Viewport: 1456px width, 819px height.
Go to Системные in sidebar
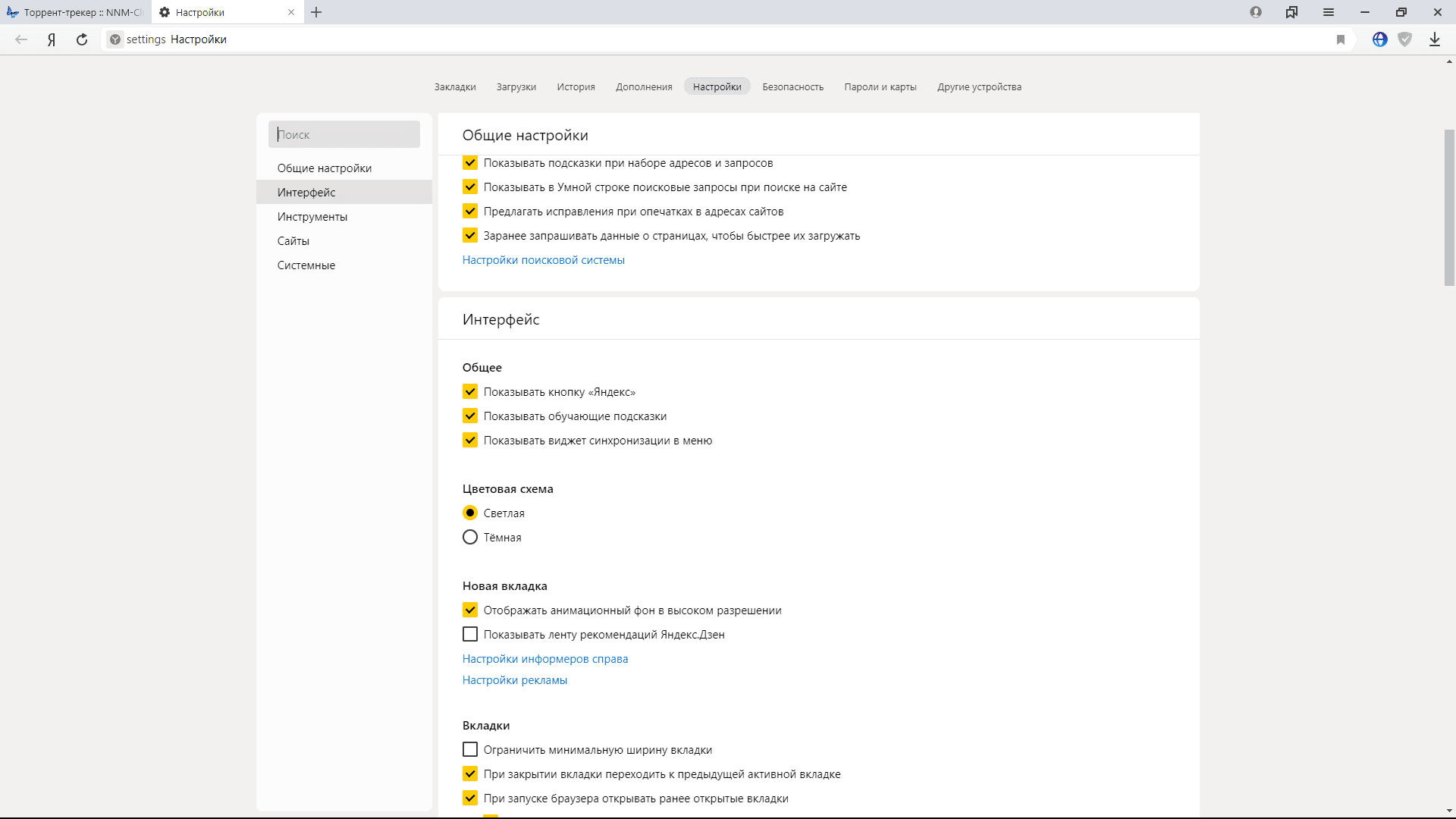[344, 265]
